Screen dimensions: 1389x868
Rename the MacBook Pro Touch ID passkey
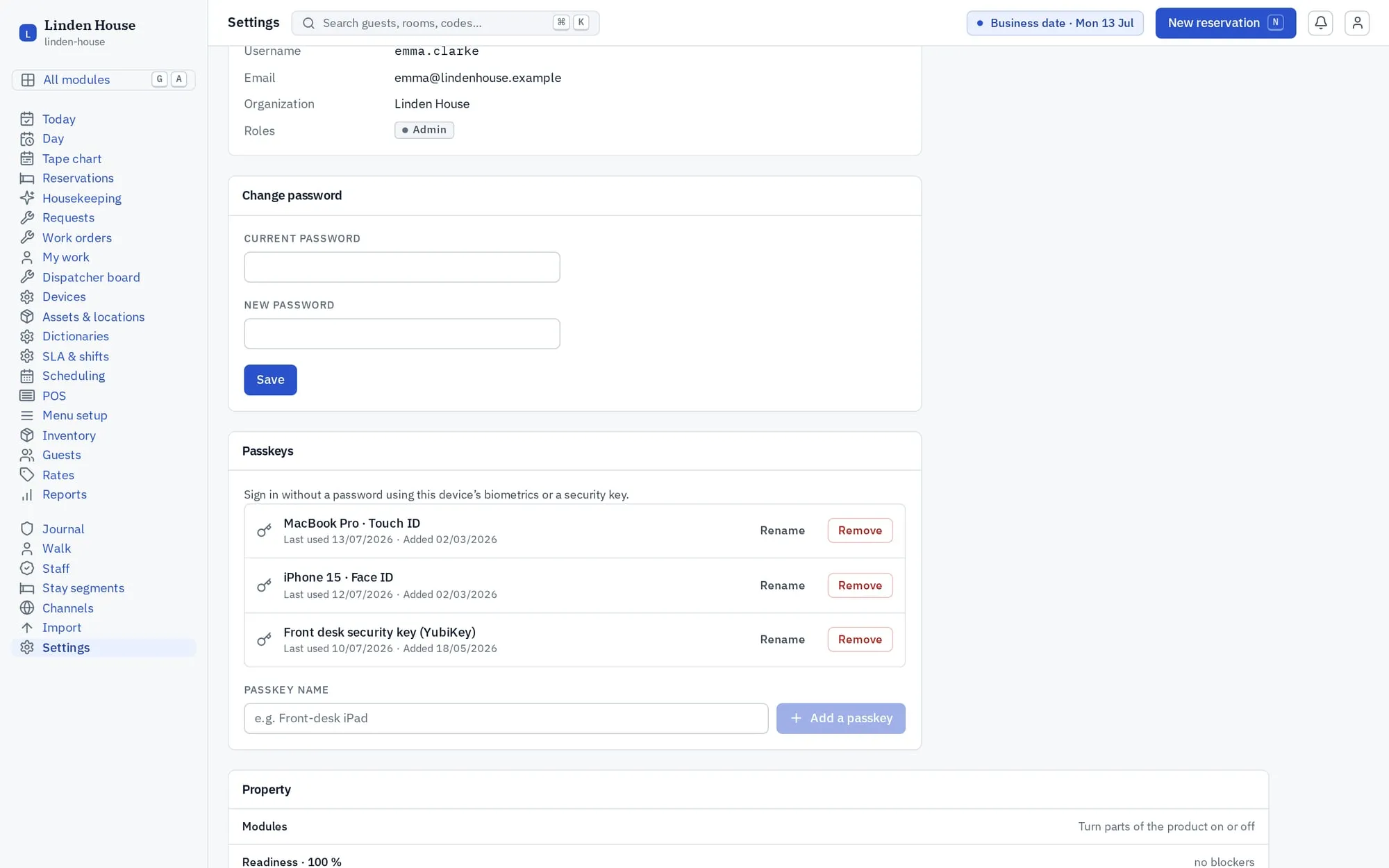pos(782,531)
